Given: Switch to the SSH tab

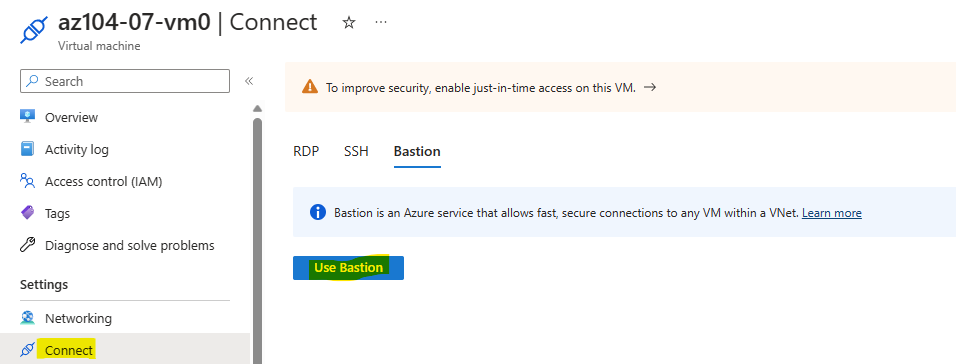Looking at the screenshot, I should (356, 151).
